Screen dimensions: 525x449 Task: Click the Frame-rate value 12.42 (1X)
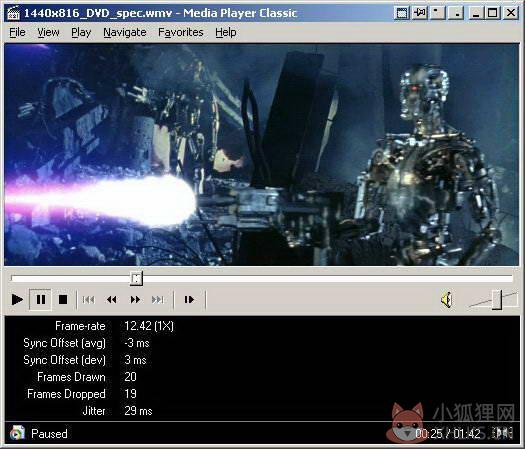point(149,326)
